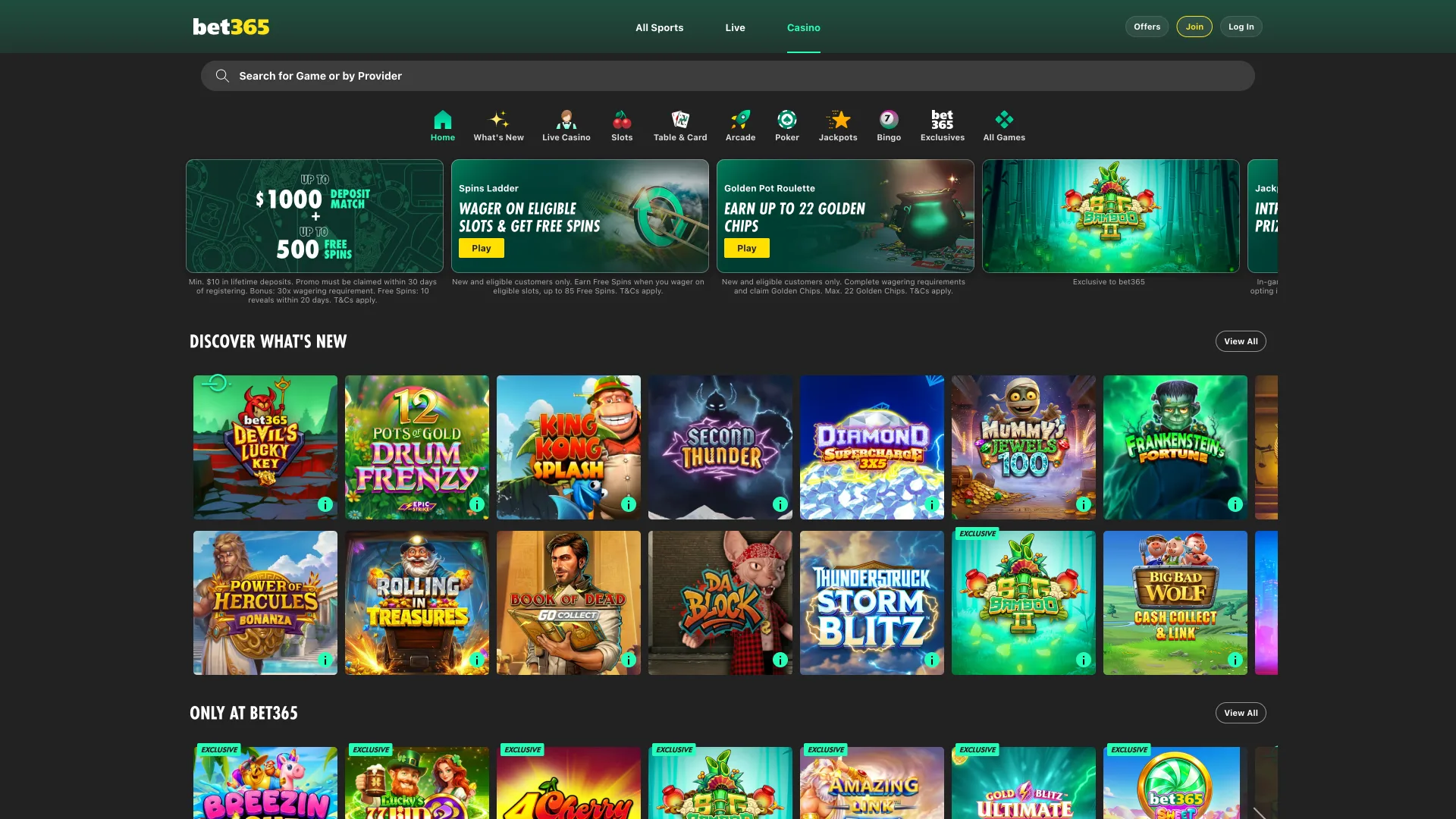Viewport: 1456px width, 819px height.
Task: Select the Casino tab
Action: (803, 27)
